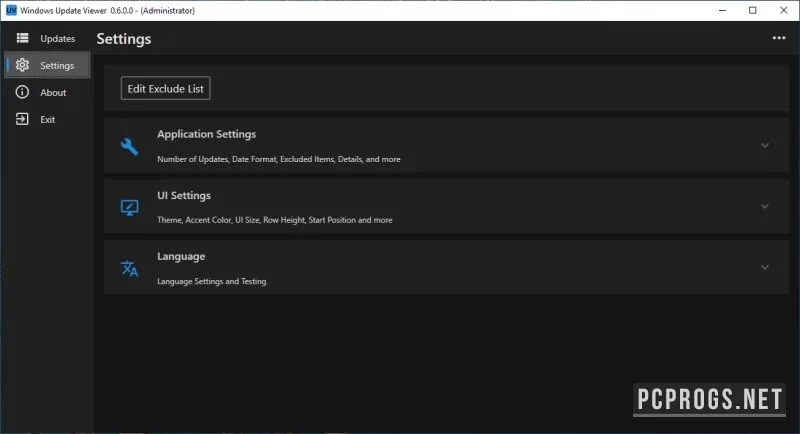Click the Application Settings heading
800x434 pixels.
[x=207, y=134]
